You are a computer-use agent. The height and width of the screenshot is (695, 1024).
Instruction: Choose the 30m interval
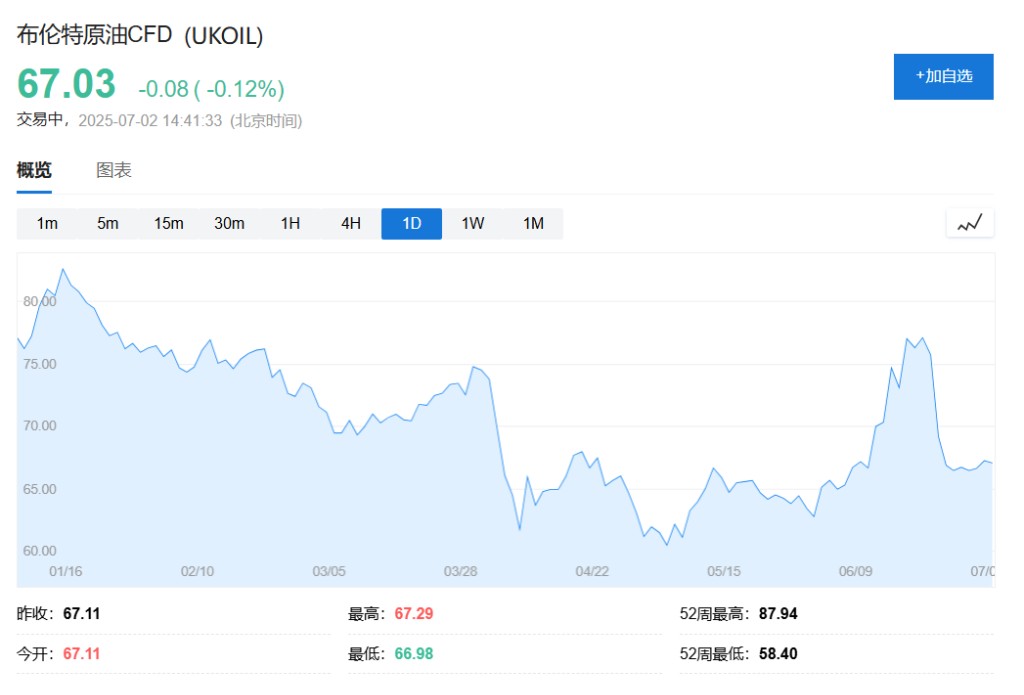[229, 224]
